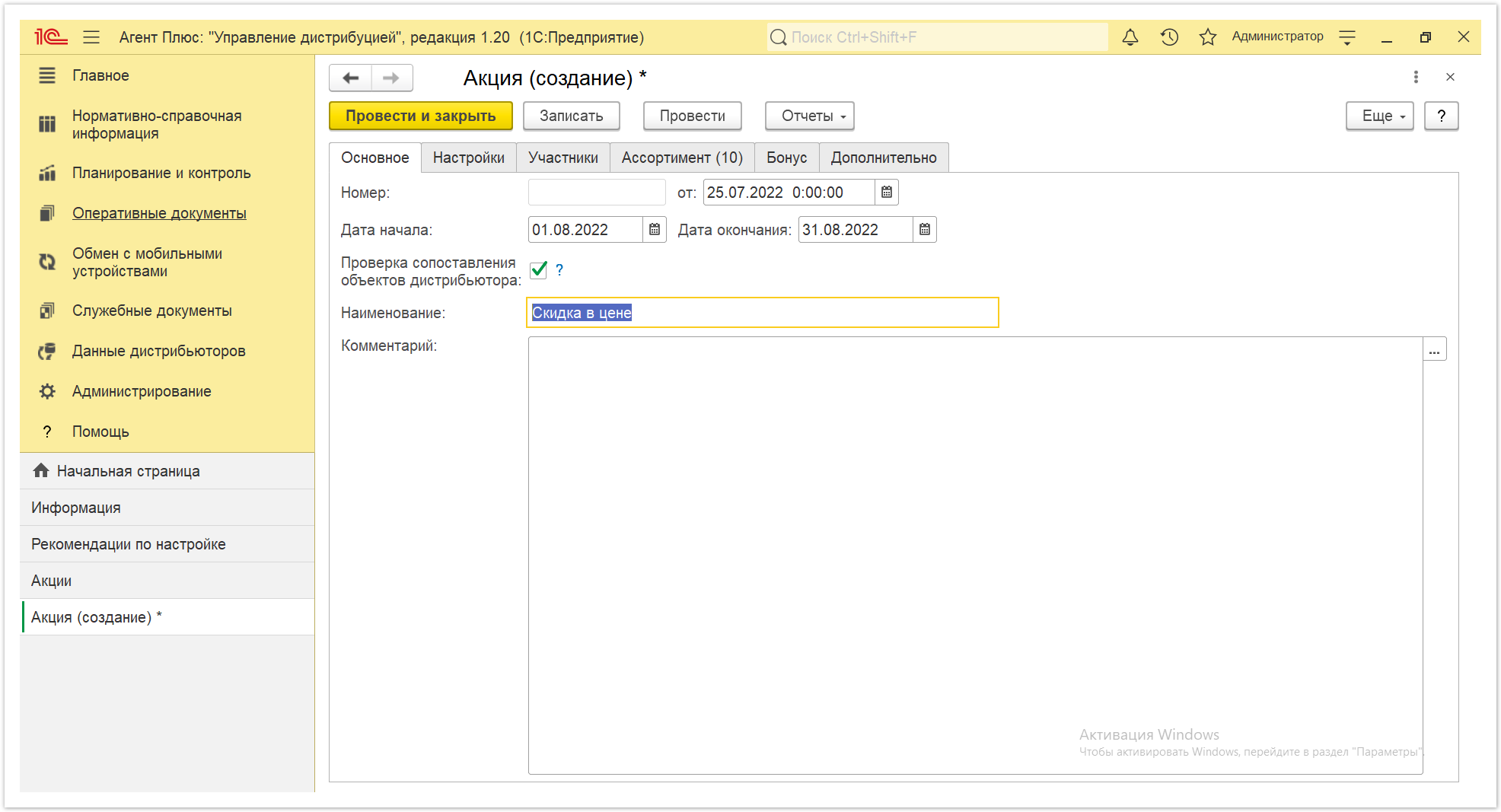Switch to the Настройки tab
Screen dimensions: 1501x812
click(x=469, y=158)
